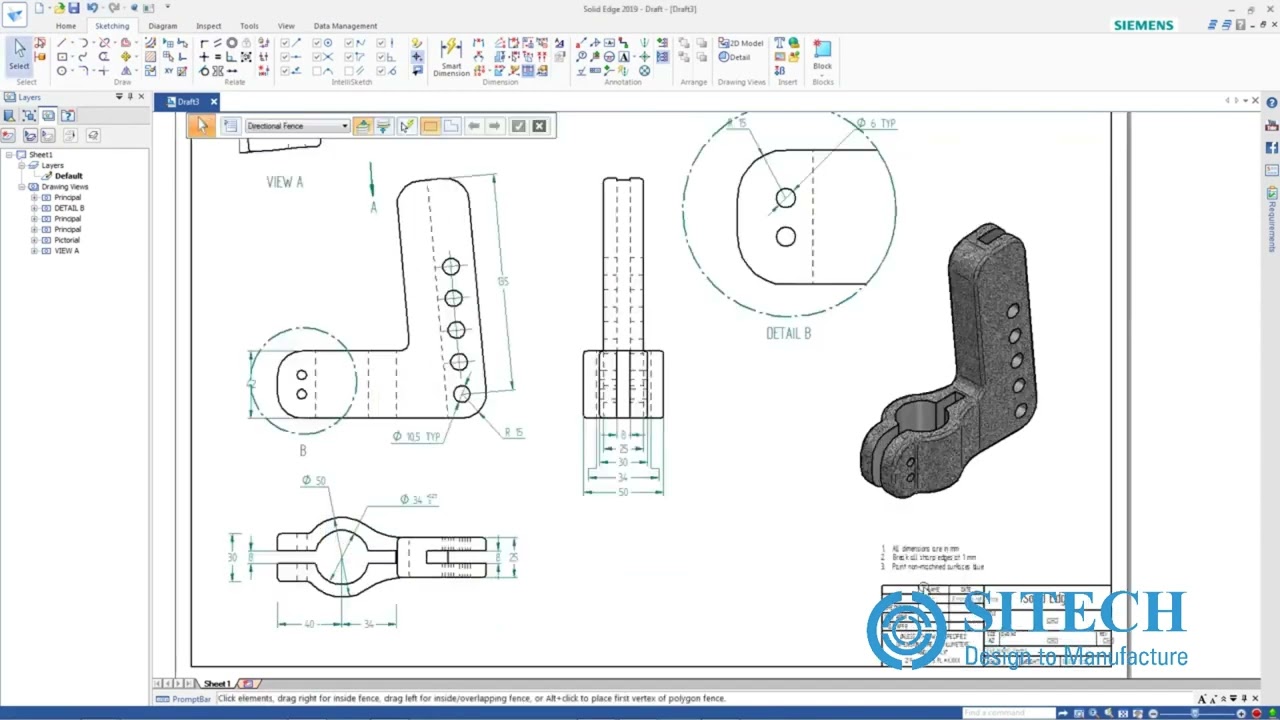Collapse the Sheet1 tree node

pos(9,155)
